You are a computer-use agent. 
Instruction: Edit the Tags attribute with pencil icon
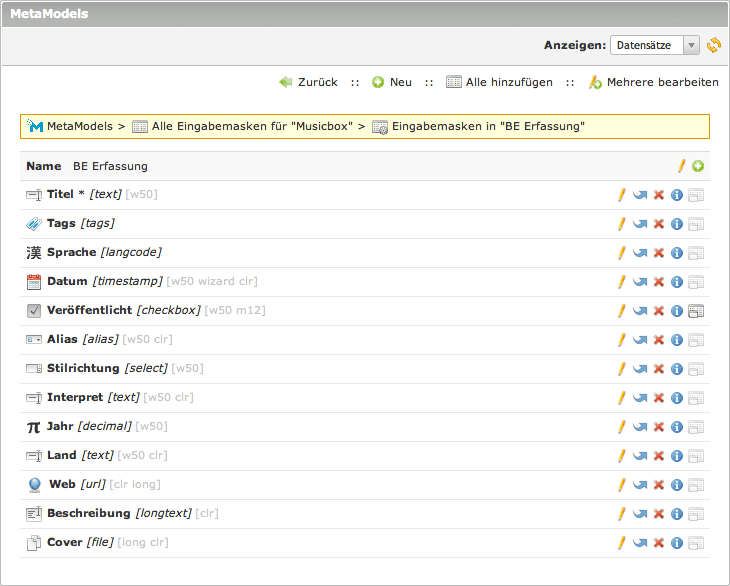point(622,224)
